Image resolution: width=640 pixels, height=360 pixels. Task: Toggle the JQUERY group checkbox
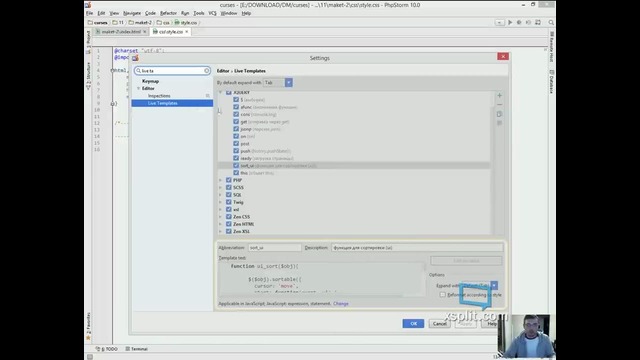tap(229, 93)
